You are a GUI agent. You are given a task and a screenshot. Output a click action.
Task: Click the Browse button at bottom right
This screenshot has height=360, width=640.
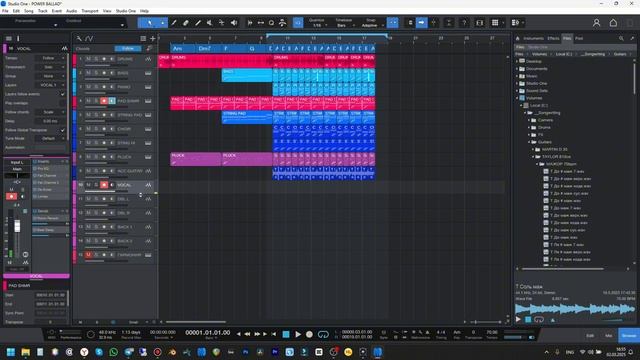click(629, 336)
